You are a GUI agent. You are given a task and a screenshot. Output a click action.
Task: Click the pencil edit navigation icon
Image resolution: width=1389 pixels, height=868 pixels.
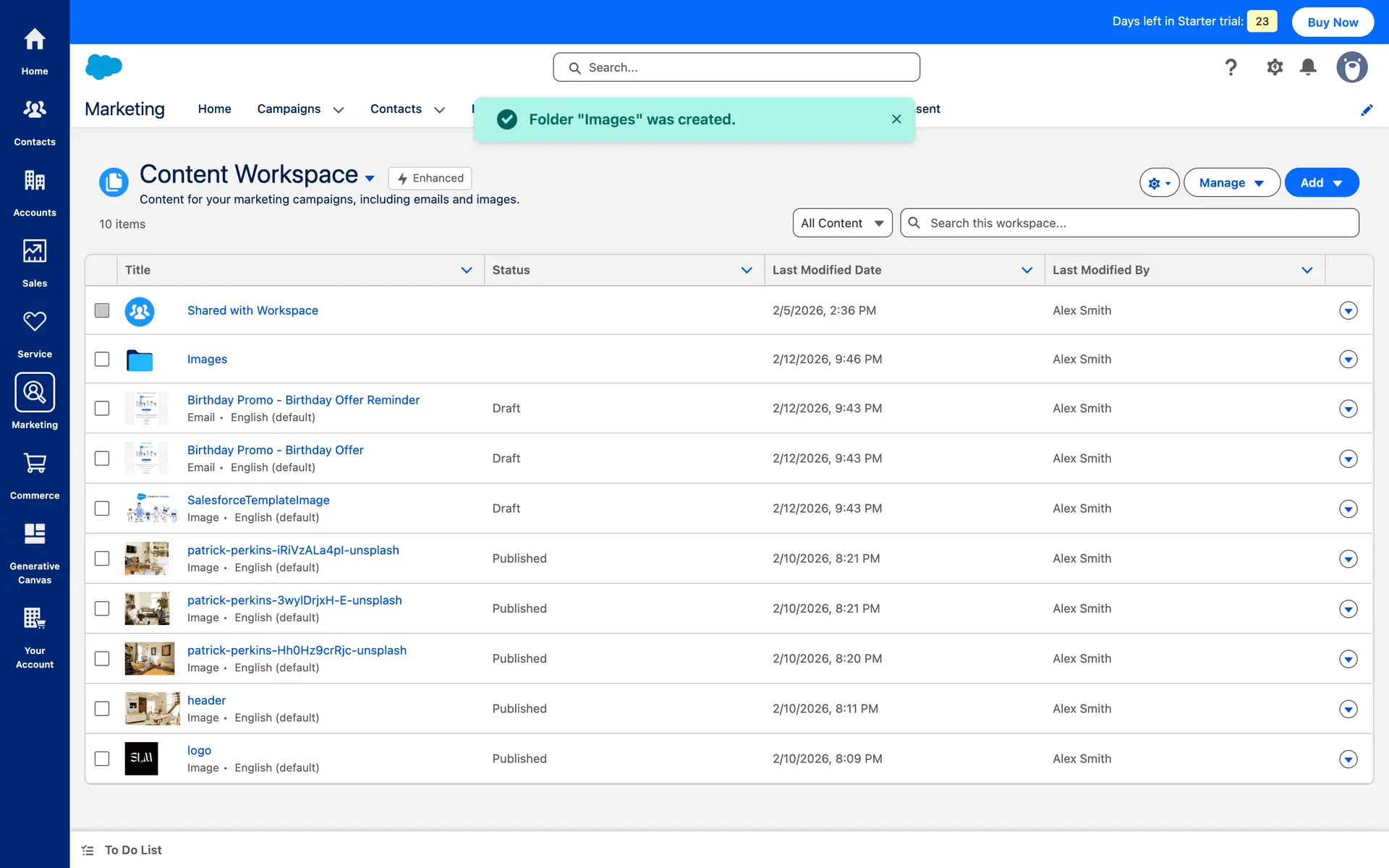coord(1367,110)
